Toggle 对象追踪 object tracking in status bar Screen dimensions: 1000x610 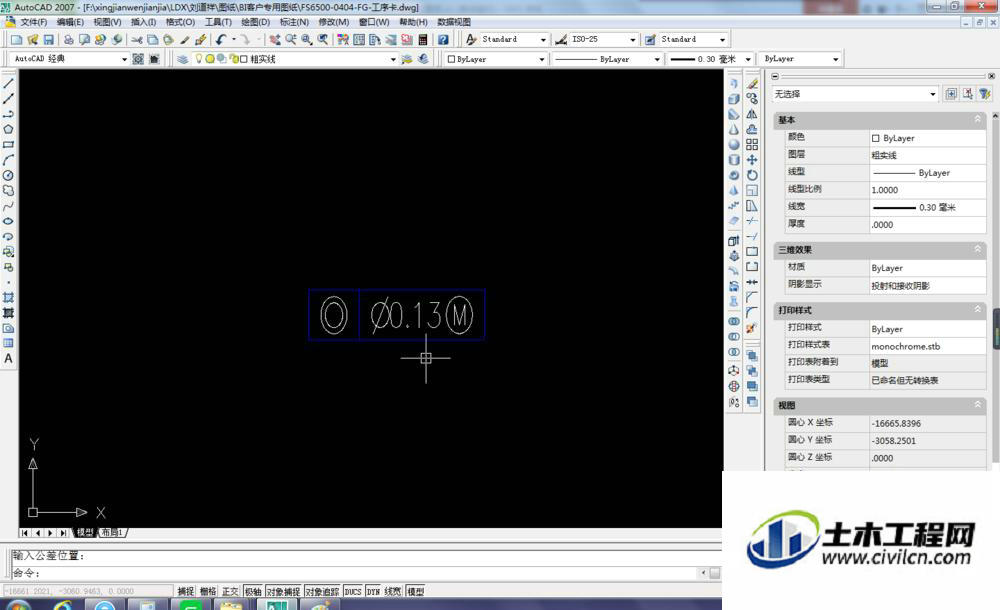tap(322, 591)
